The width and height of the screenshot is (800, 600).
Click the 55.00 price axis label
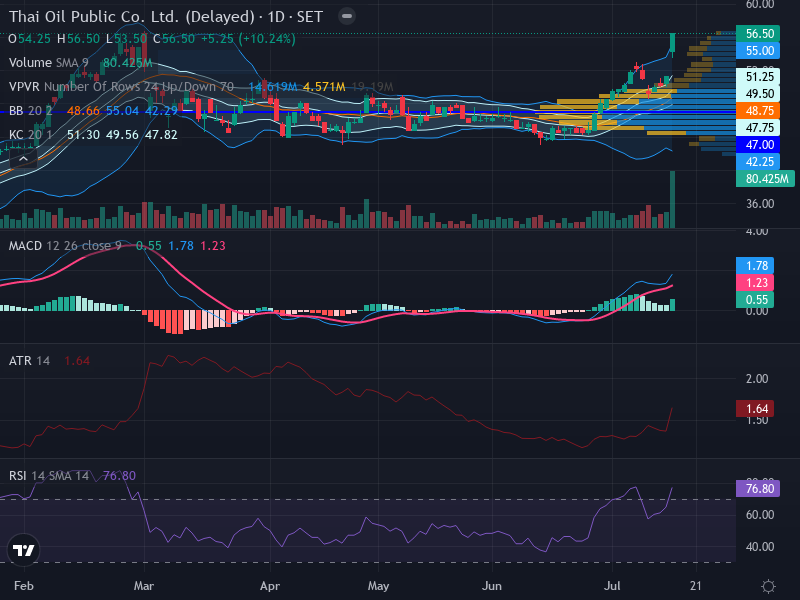point(758,51)
